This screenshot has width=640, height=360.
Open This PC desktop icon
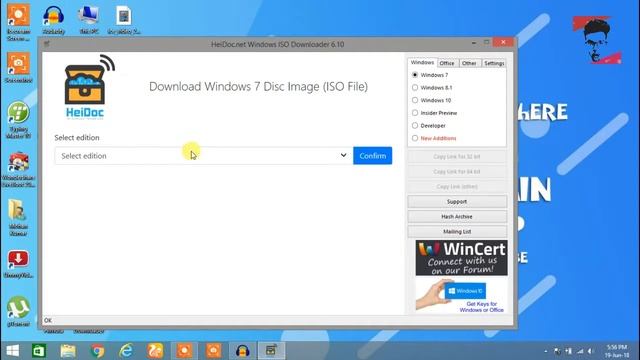tap(89, 20)
